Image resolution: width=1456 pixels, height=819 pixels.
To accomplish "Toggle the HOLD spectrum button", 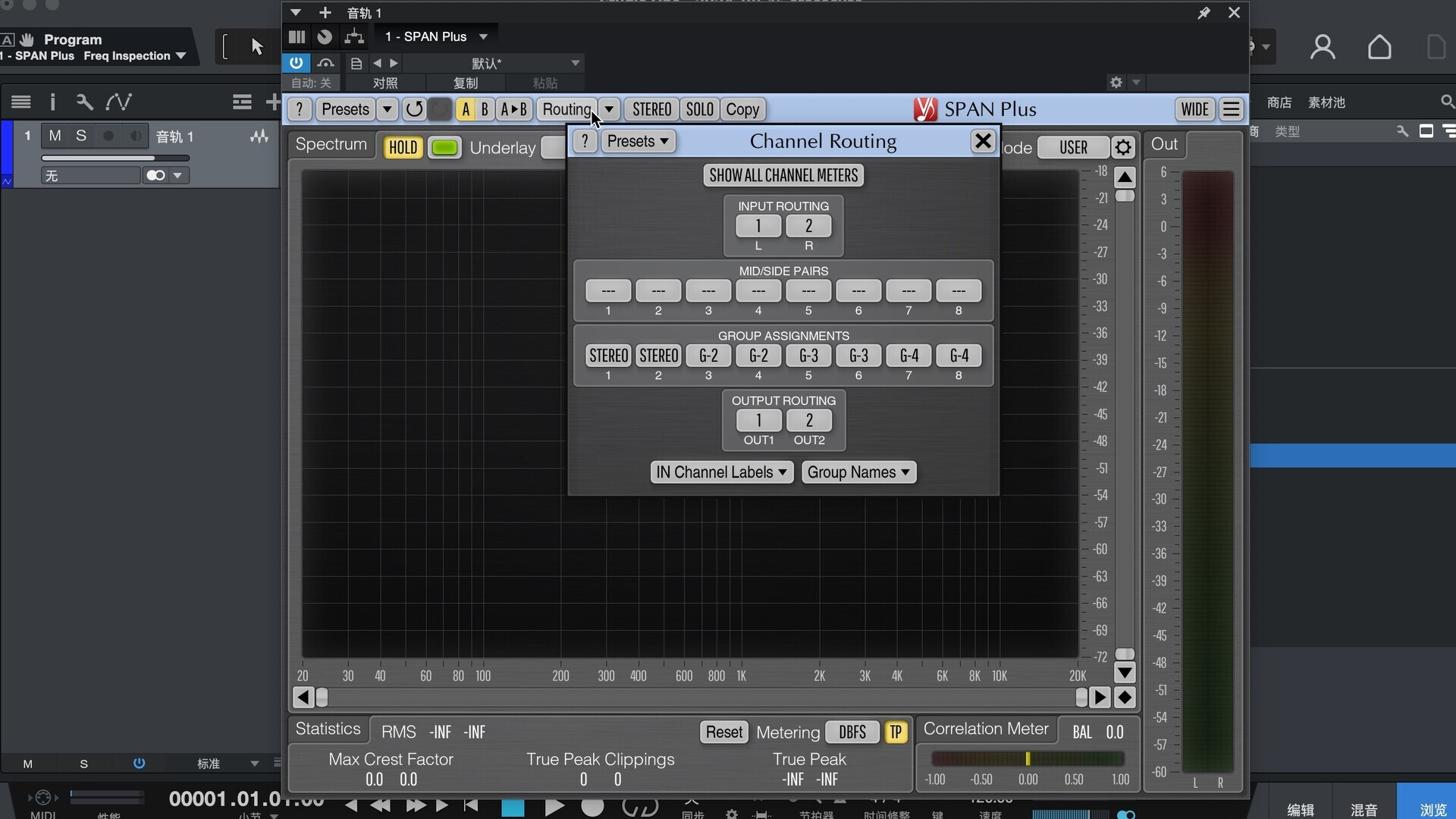I will point(403,147).
